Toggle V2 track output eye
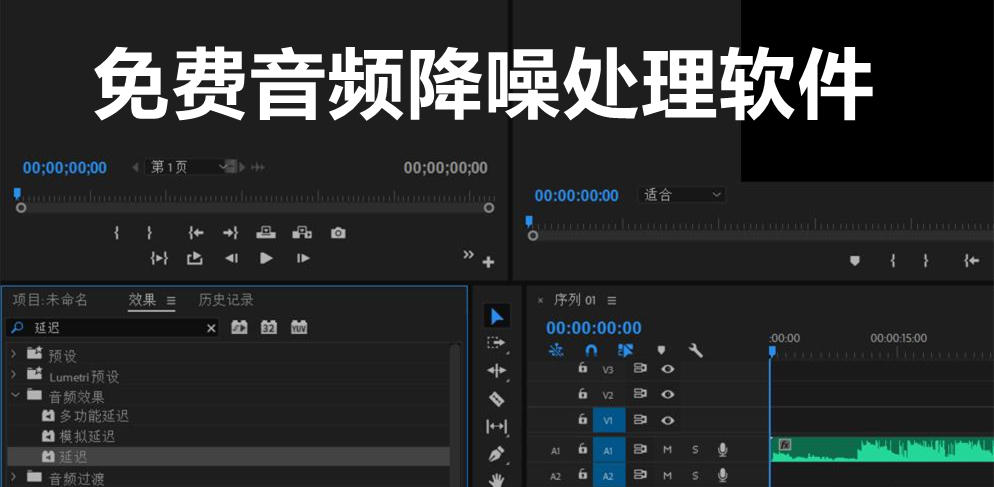 [667, 394]
